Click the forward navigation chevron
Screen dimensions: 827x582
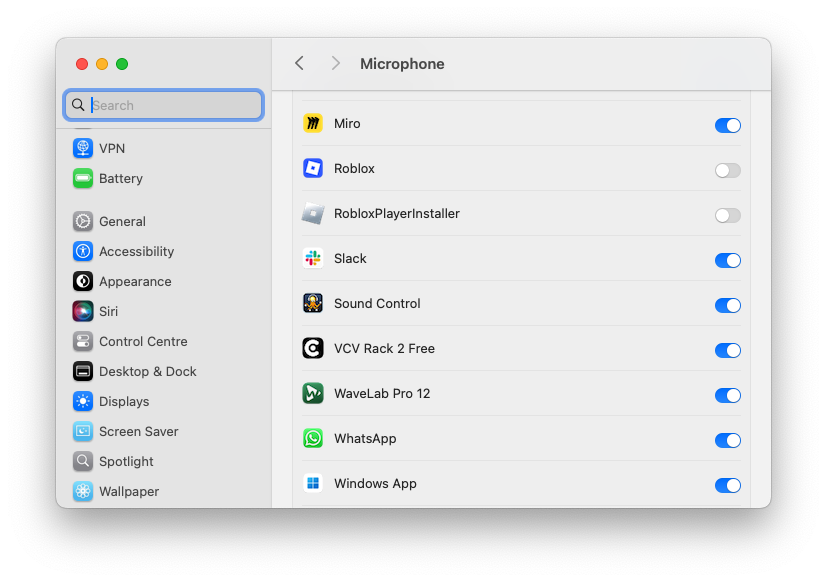[x=336, y=63]
